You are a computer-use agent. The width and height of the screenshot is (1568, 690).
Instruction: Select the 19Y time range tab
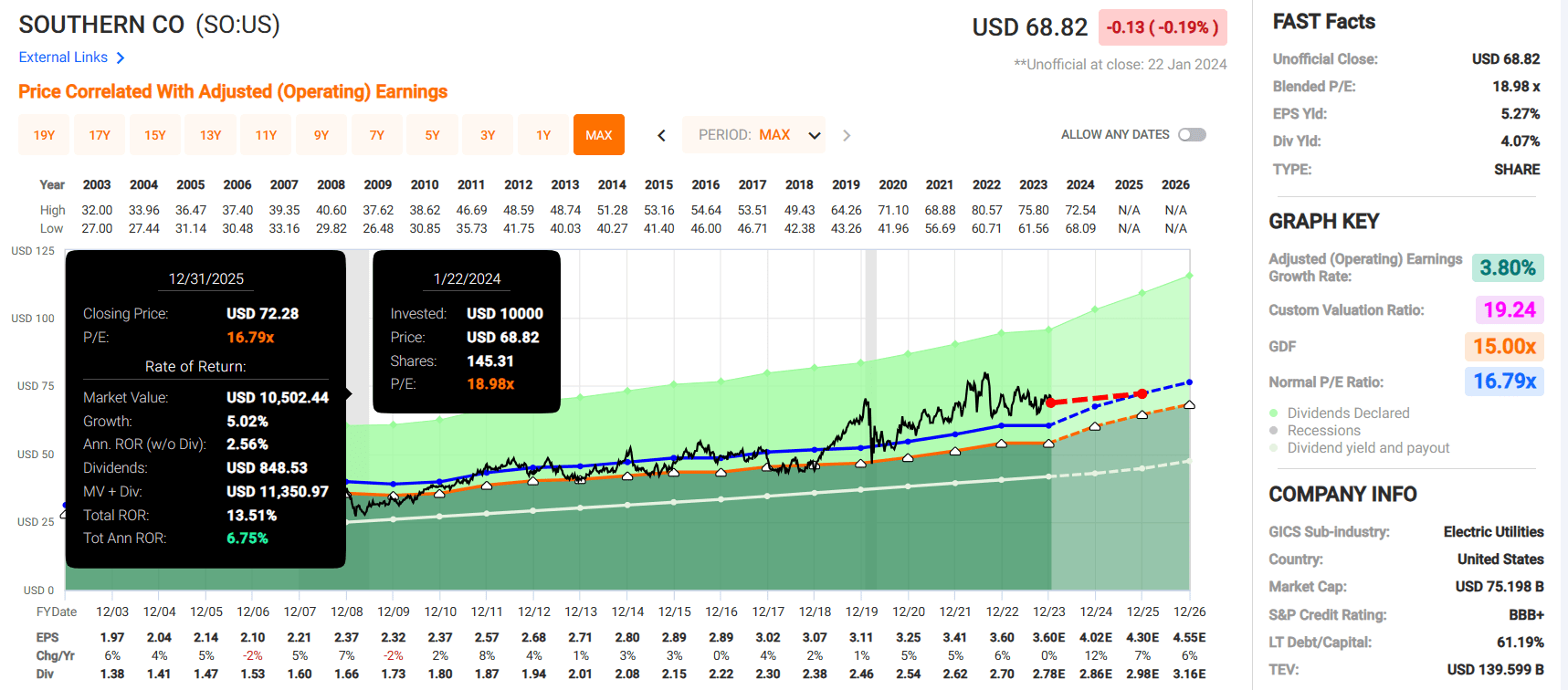(x=44, y=135)
